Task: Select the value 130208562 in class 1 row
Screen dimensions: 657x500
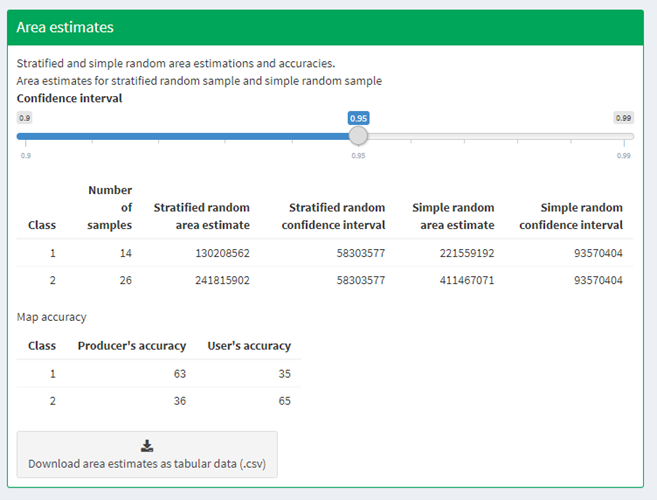Action: pos(222,253)
